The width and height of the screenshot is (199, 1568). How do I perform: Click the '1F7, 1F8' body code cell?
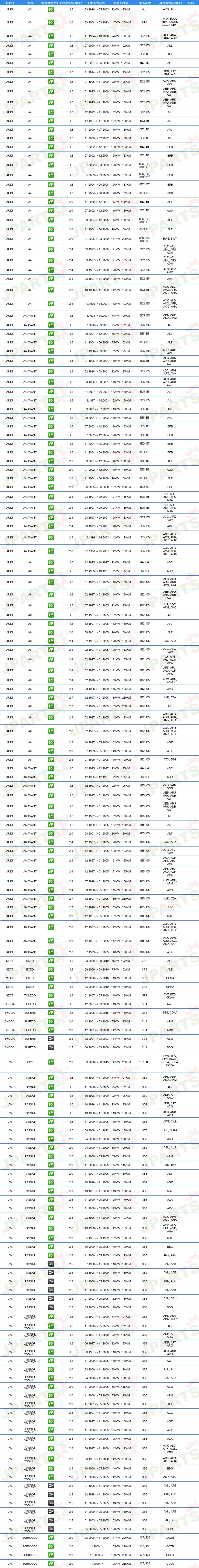point(144,1062)
